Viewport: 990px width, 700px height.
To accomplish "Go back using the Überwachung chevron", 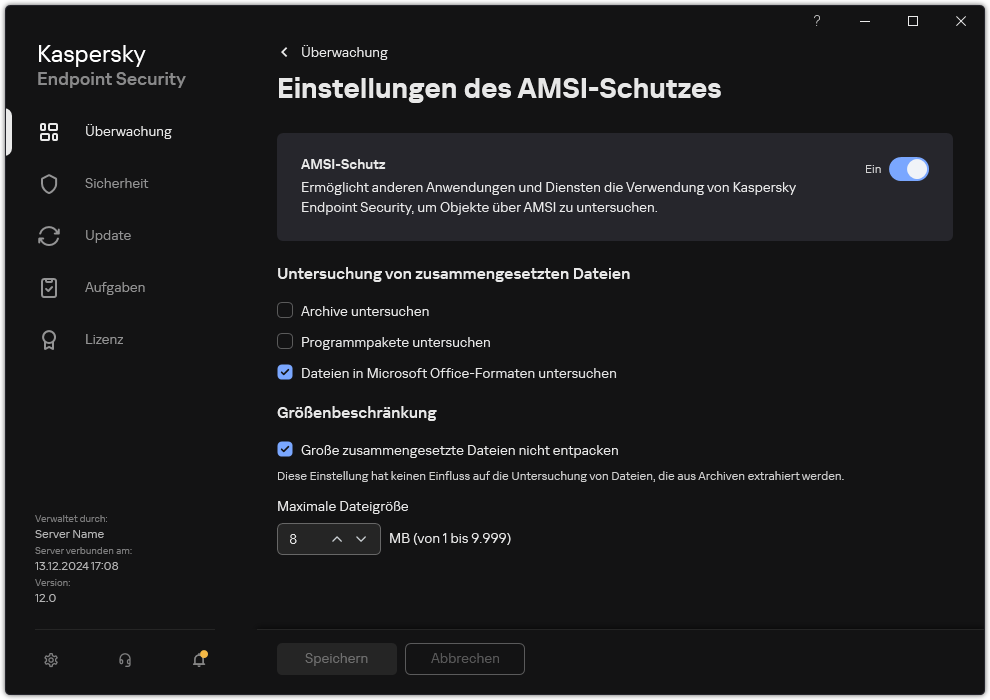I will (x=284, y=52).
